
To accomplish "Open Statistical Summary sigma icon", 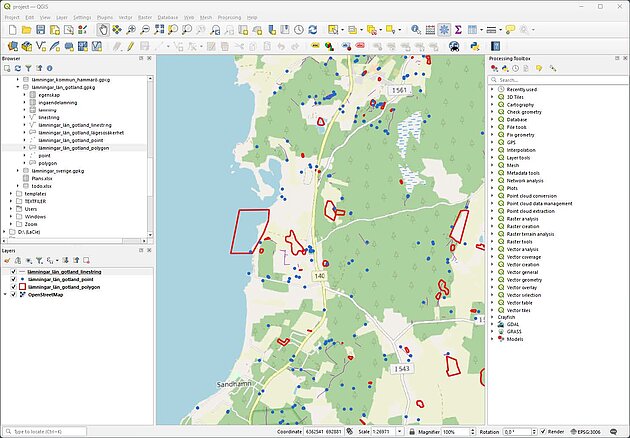I will pos(458,29).
